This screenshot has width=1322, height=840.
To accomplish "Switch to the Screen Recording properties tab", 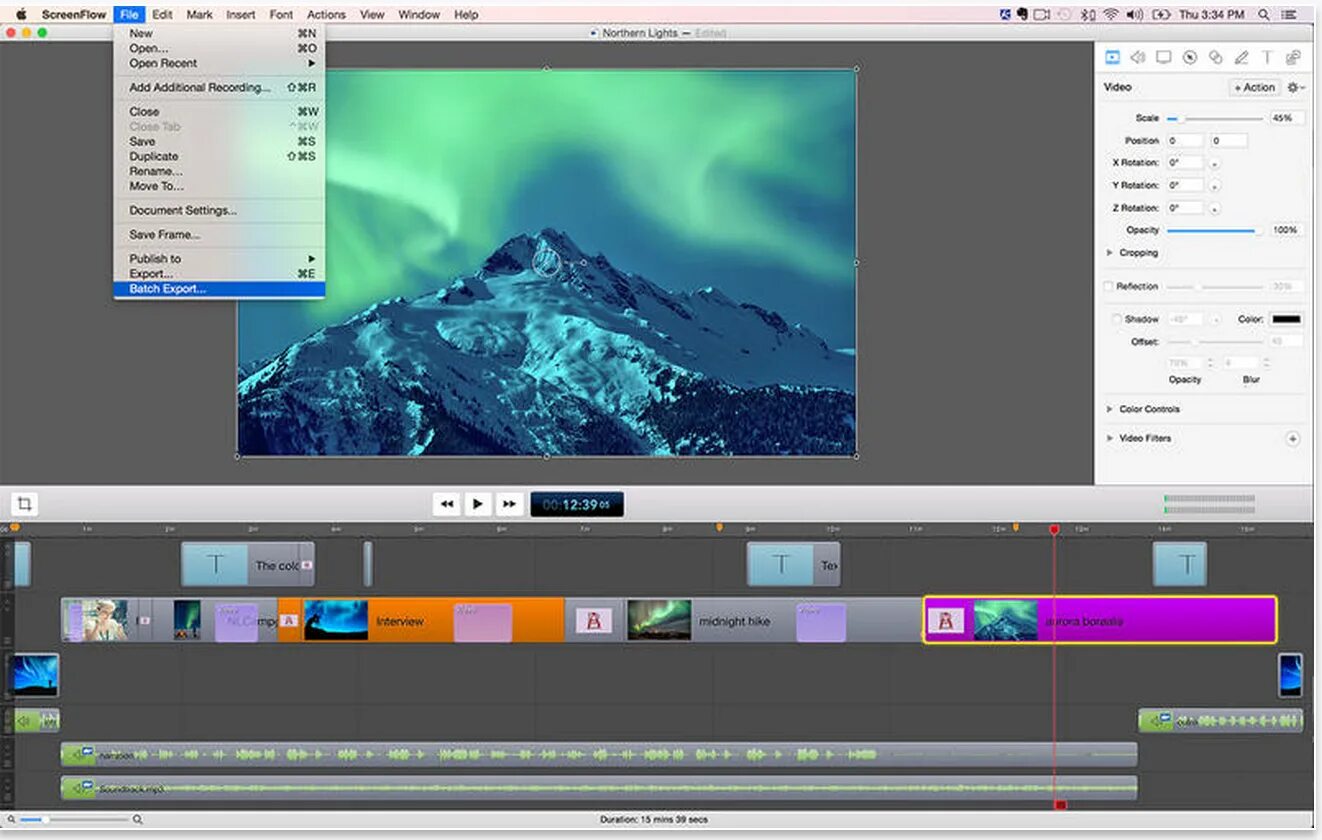I will (x=1163, y=57).
